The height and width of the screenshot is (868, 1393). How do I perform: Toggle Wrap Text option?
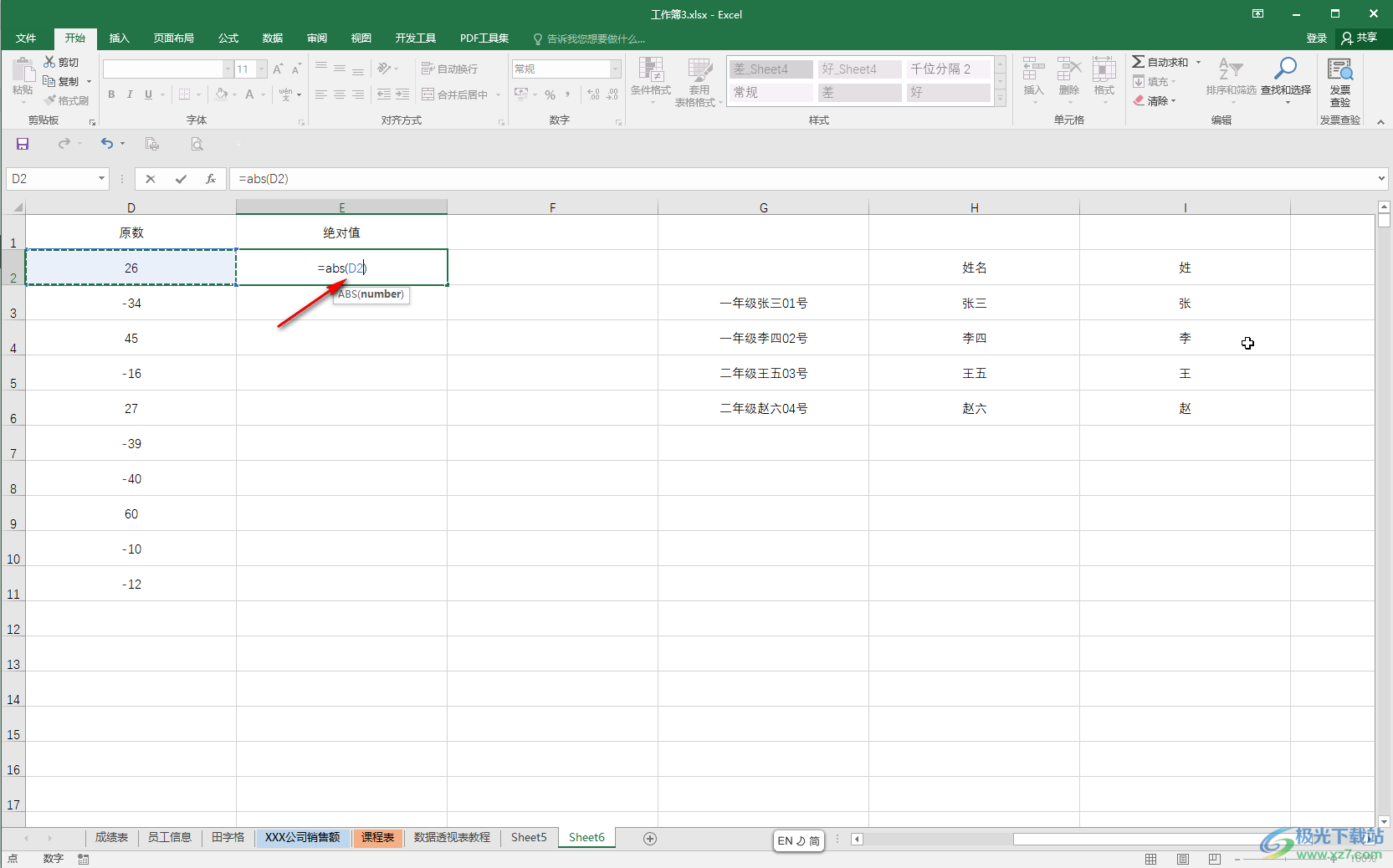pyautogui.click(x=450, y=69)
